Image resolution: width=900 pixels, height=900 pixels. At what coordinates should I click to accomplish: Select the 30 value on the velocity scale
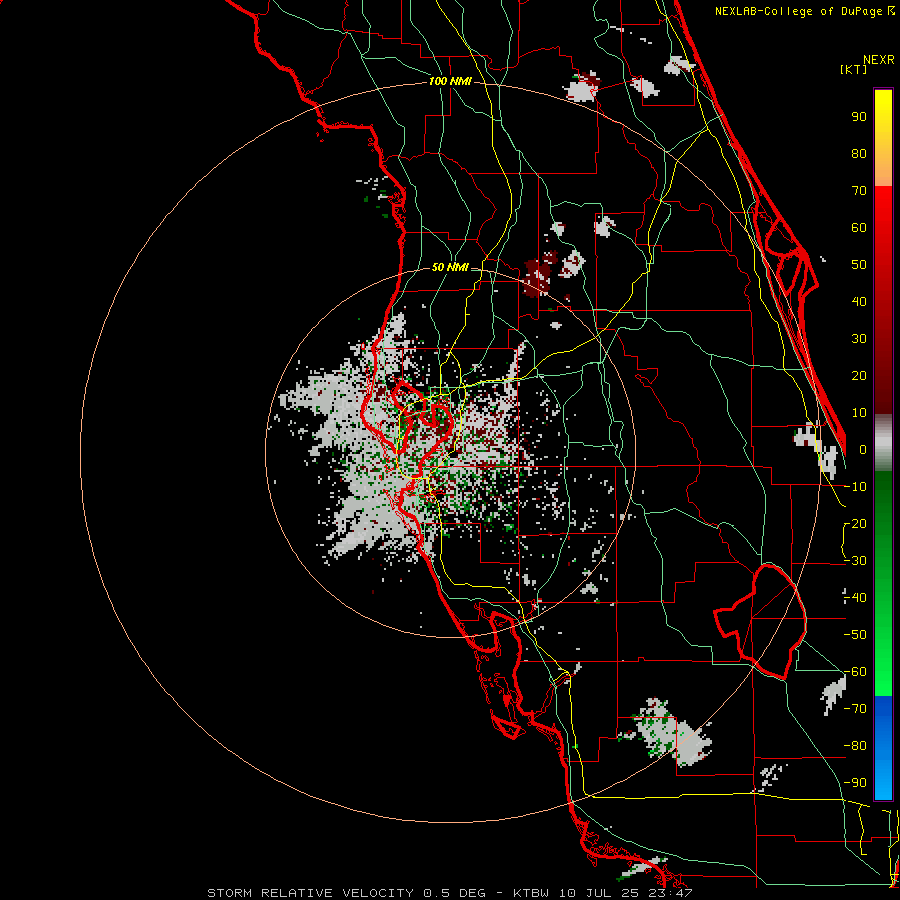859,339
